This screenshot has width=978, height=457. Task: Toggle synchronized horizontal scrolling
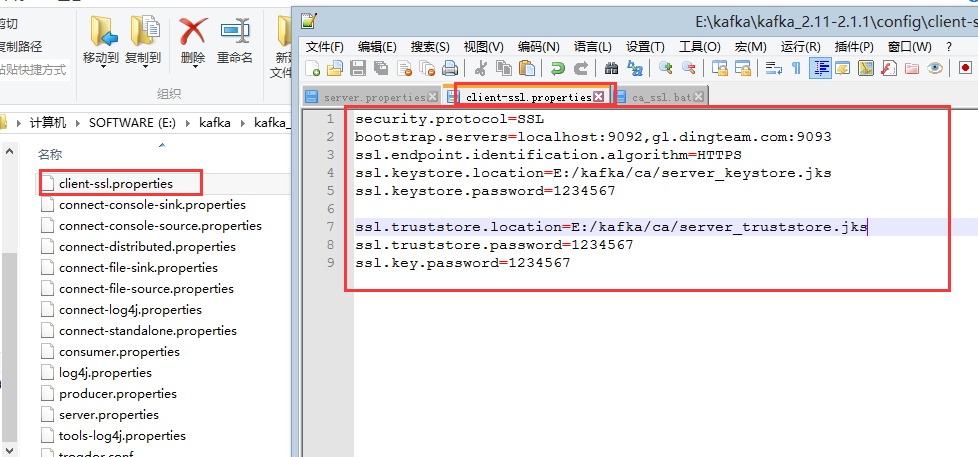tap(742, 69)
